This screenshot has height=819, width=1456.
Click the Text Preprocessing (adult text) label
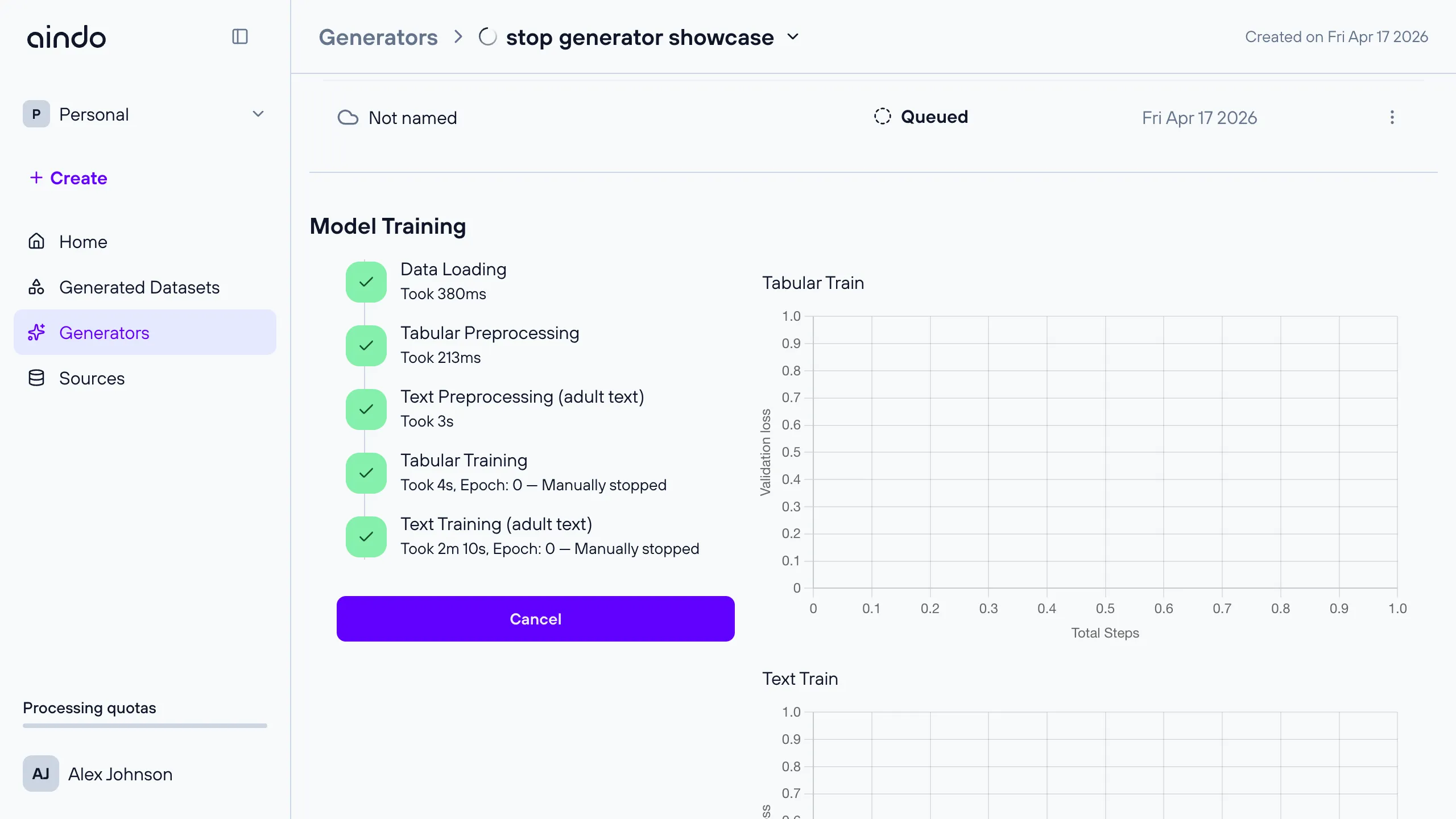click(x=522, y=396)
